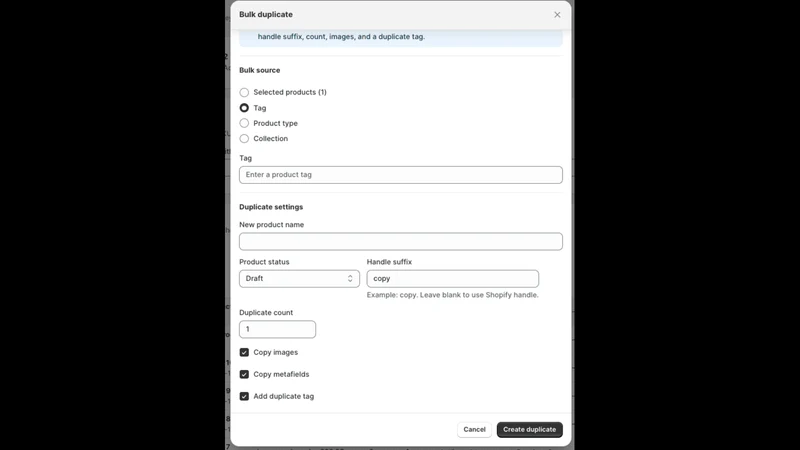
Task: Click the 'Duplicate count' label
Action: click(x=266, y=313)
